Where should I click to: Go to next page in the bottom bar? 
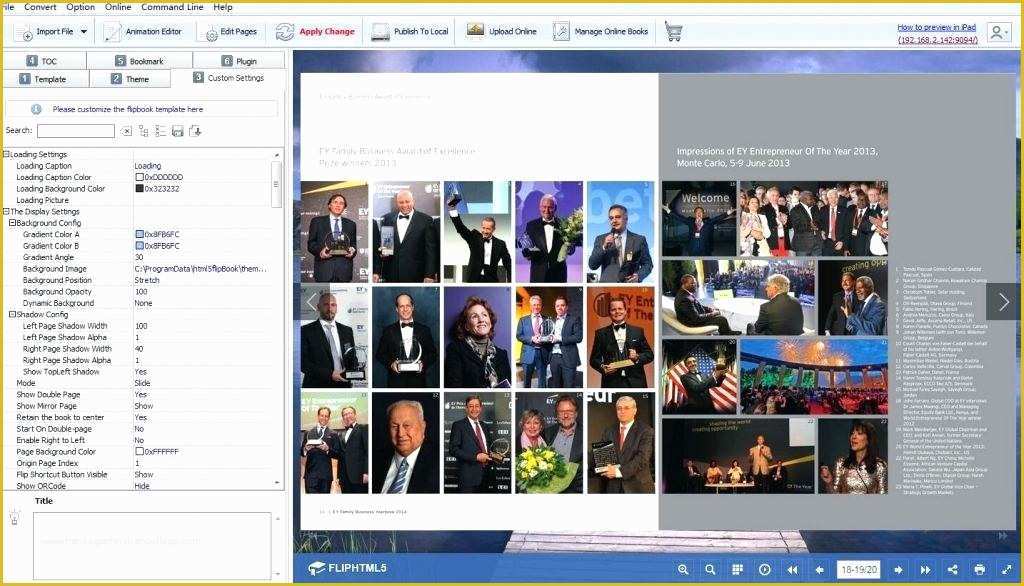click(x=899, y=570)
